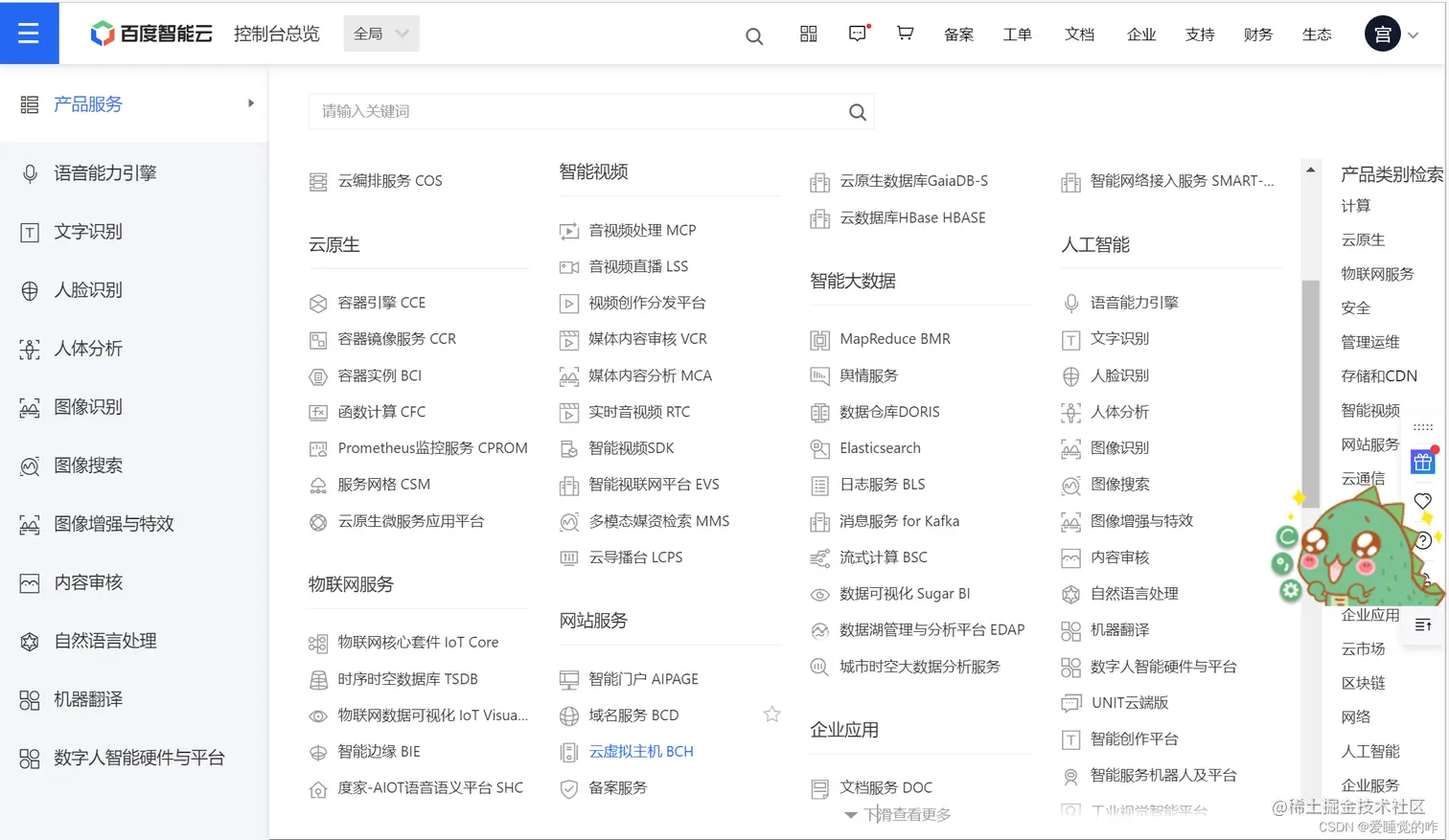This screenshot has height=840, width=1449.
Task: Open 工单 in top navigation
Action: 1017,34
